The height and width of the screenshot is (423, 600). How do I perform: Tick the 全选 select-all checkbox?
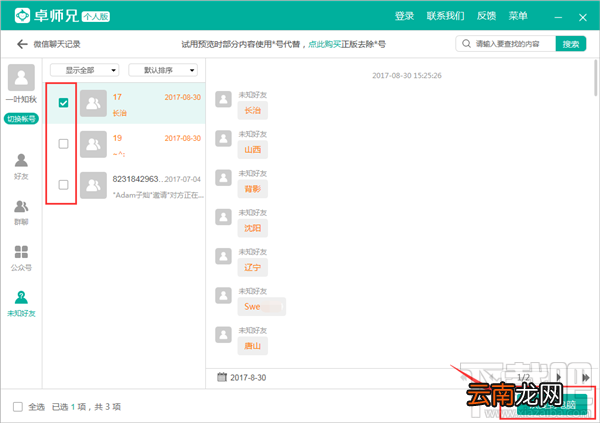(18, 407)
